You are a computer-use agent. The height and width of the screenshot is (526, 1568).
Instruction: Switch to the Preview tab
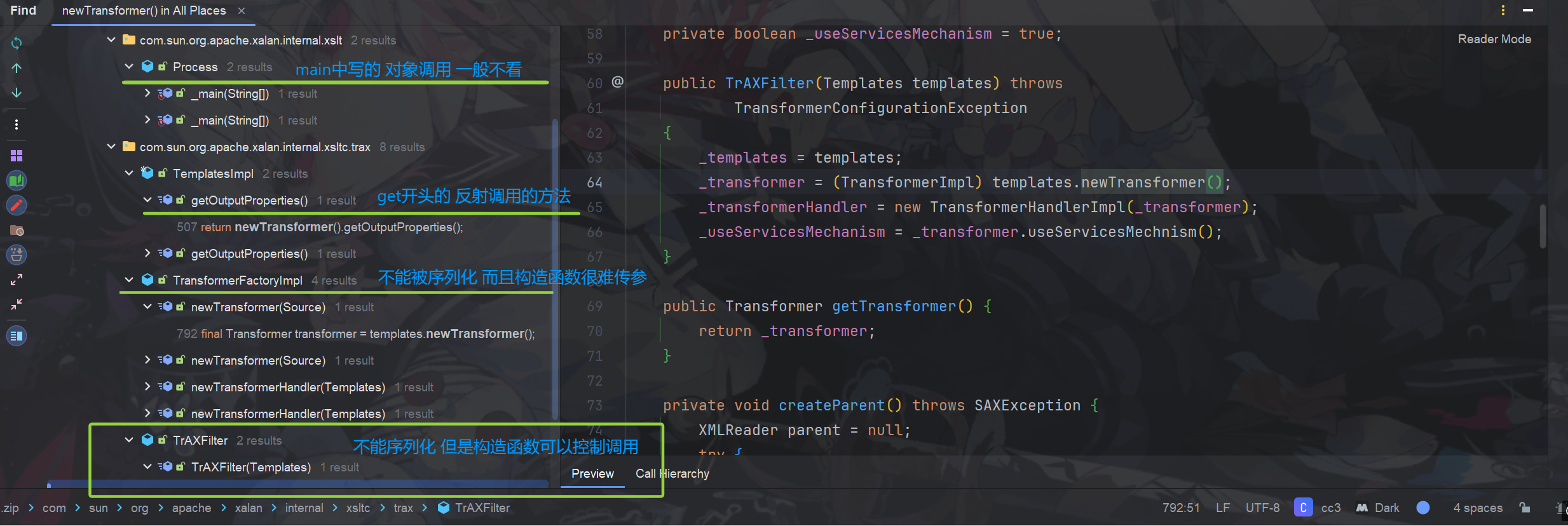(x=592, y=473)
